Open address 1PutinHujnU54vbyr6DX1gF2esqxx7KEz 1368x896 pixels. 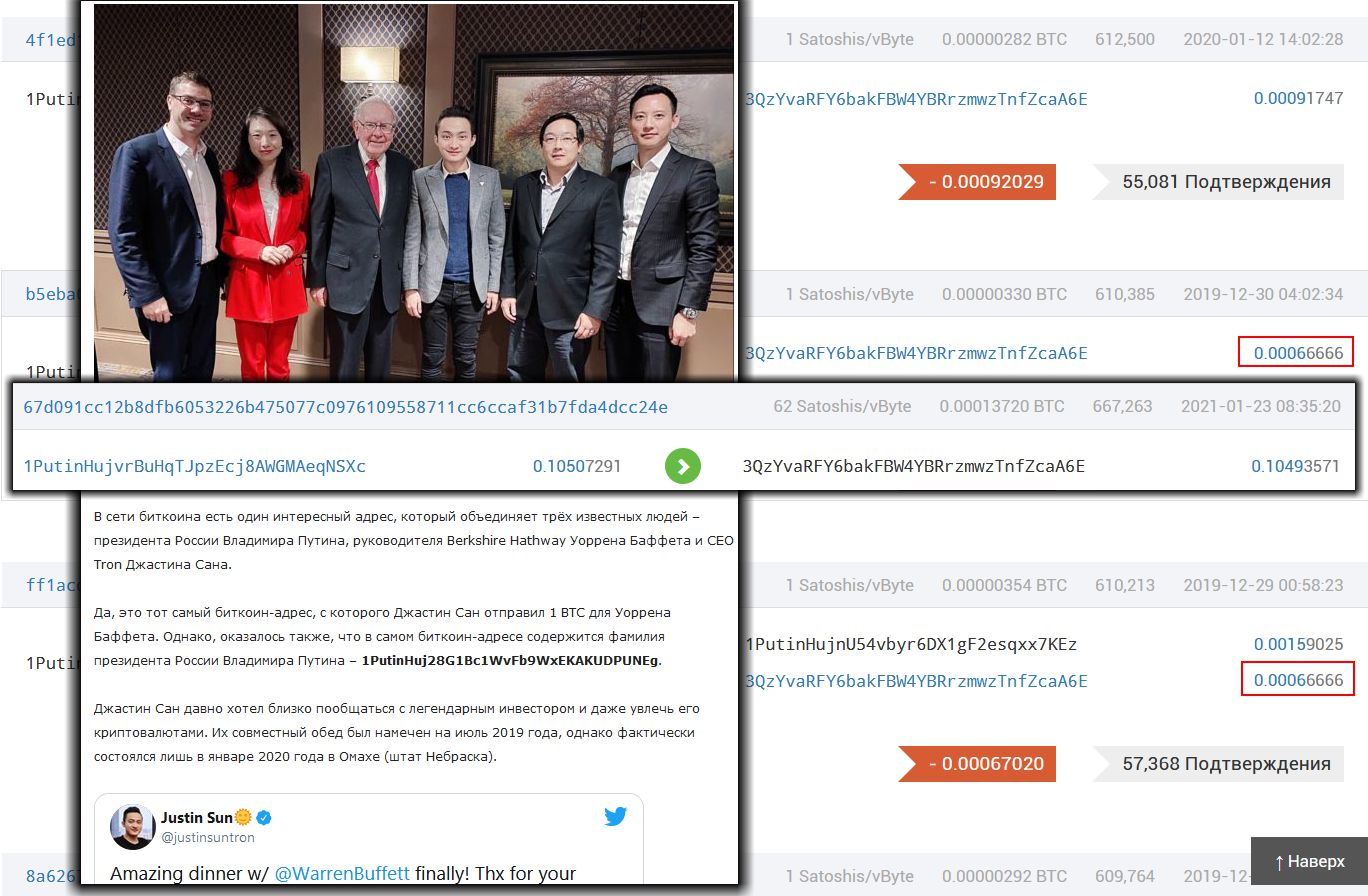(x=911, y=645)
